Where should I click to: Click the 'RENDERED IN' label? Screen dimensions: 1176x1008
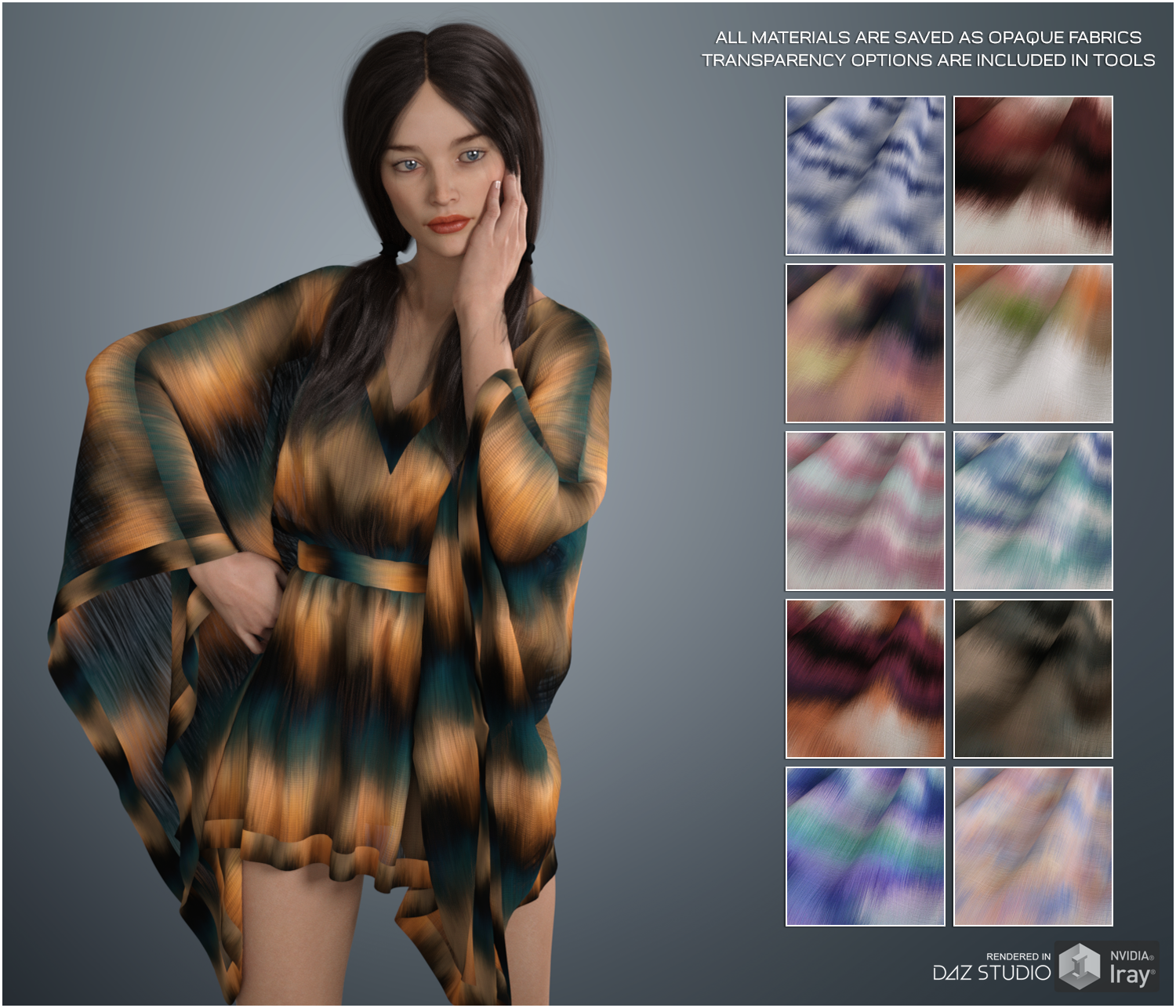coord(1018,956)
